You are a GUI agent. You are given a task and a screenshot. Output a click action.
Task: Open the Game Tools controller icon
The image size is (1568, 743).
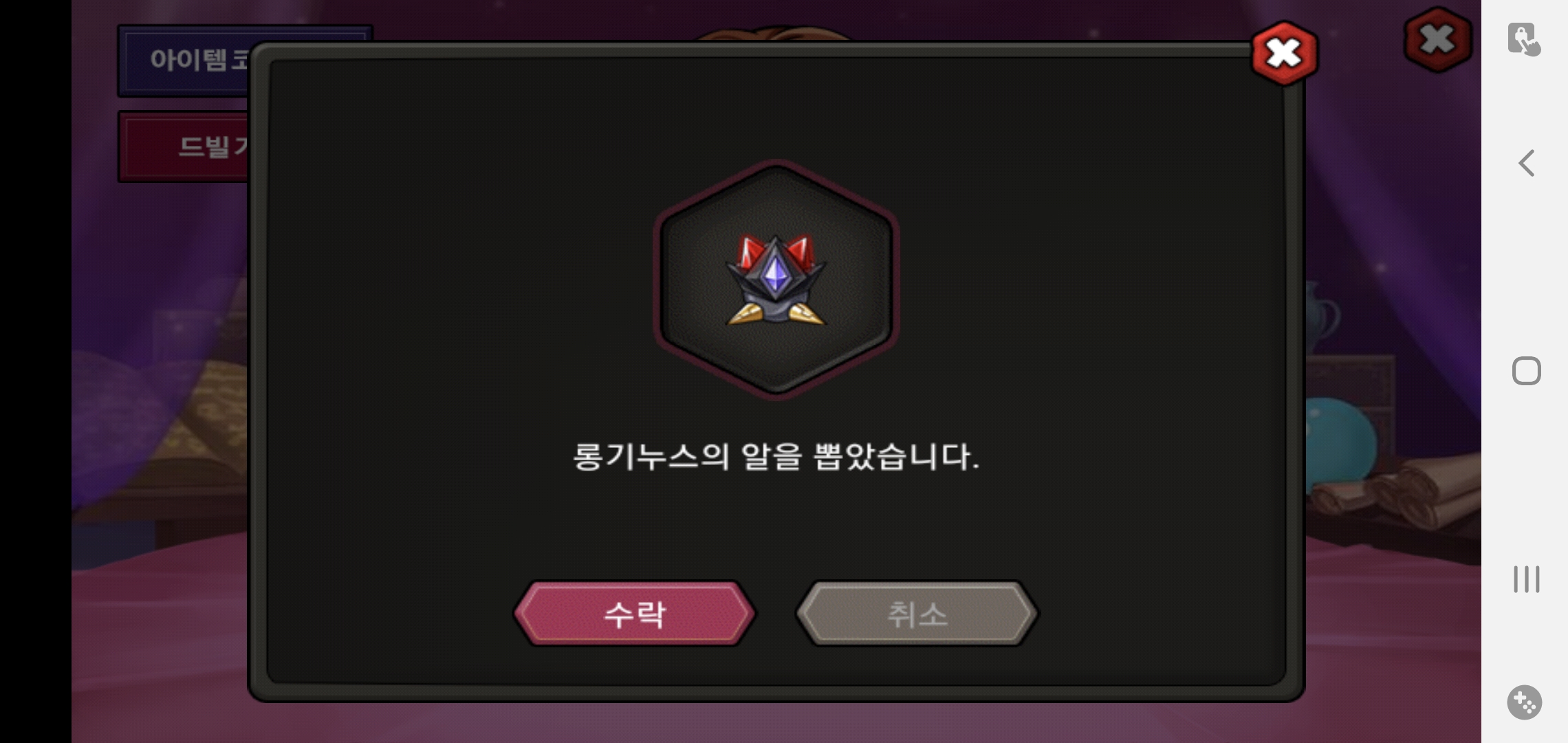[x=1525, y=702]
